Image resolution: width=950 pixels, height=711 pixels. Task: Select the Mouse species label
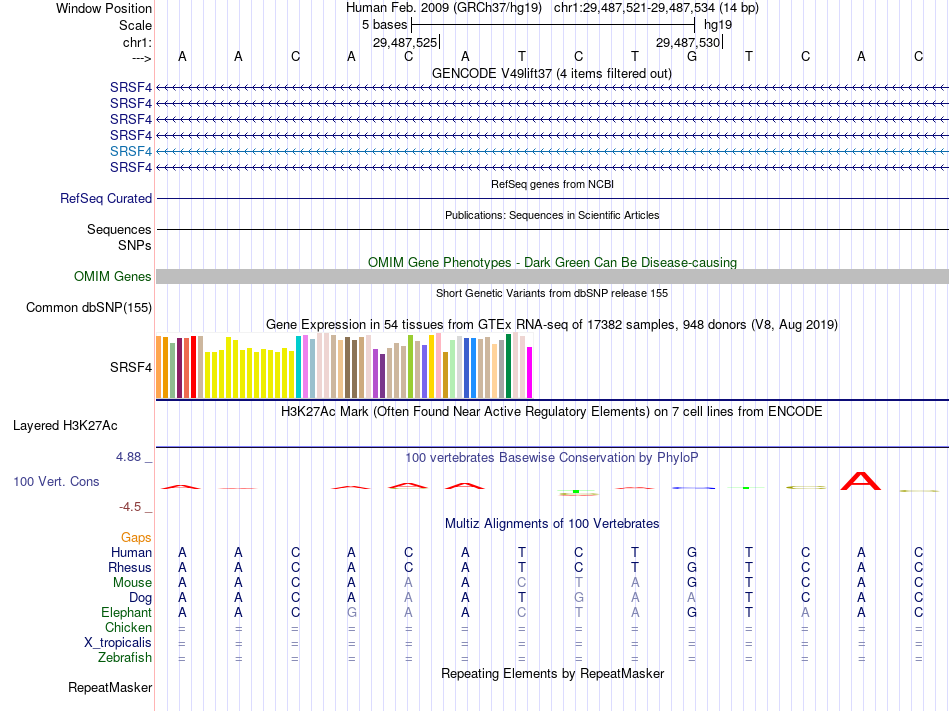point(132,583)
